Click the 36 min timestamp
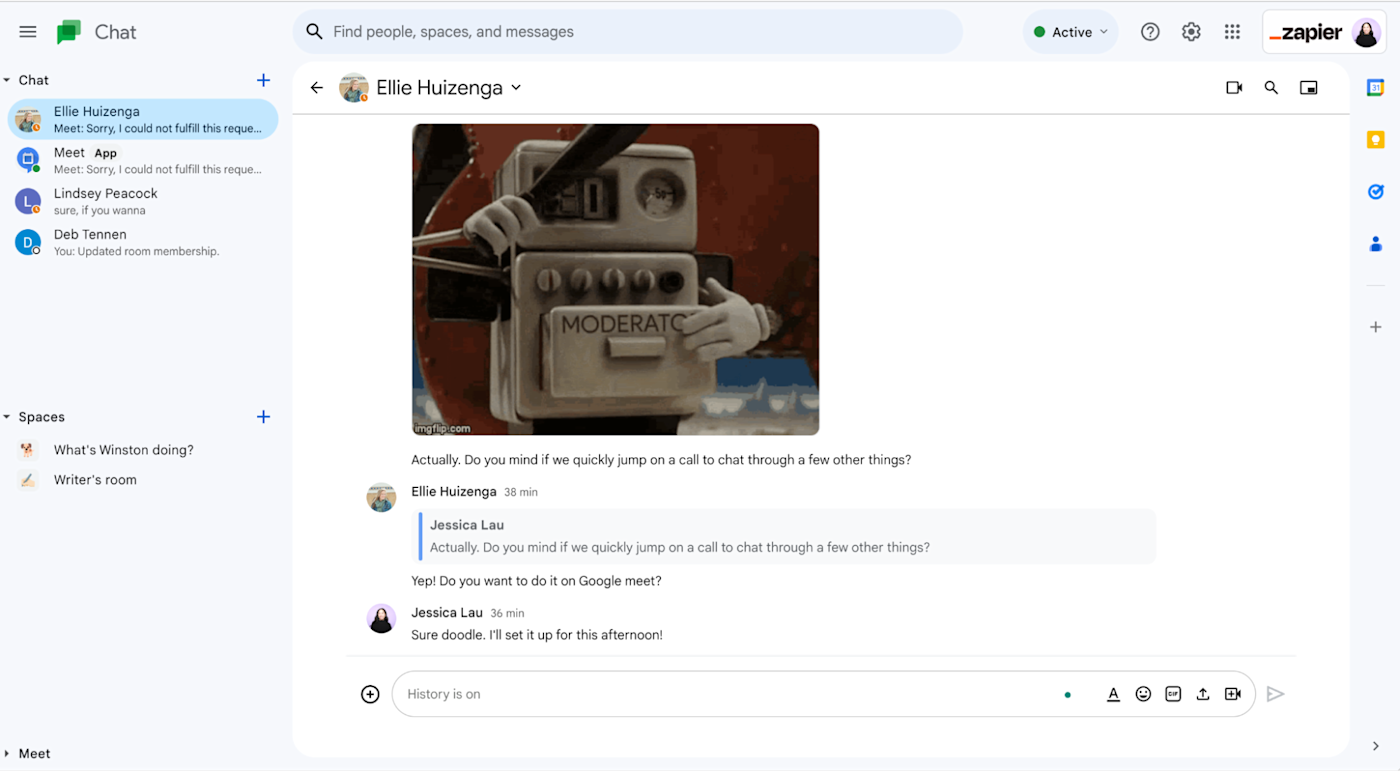The height and width of the screenshot is (771, 1400). 507,613
